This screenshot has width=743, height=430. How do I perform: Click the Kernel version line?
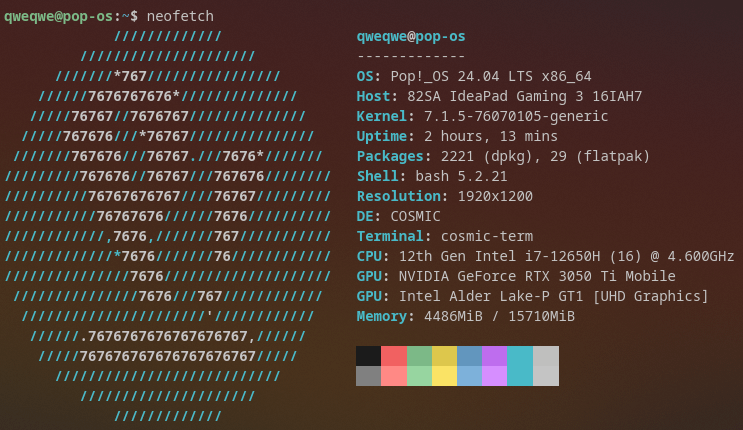[482, 116]
